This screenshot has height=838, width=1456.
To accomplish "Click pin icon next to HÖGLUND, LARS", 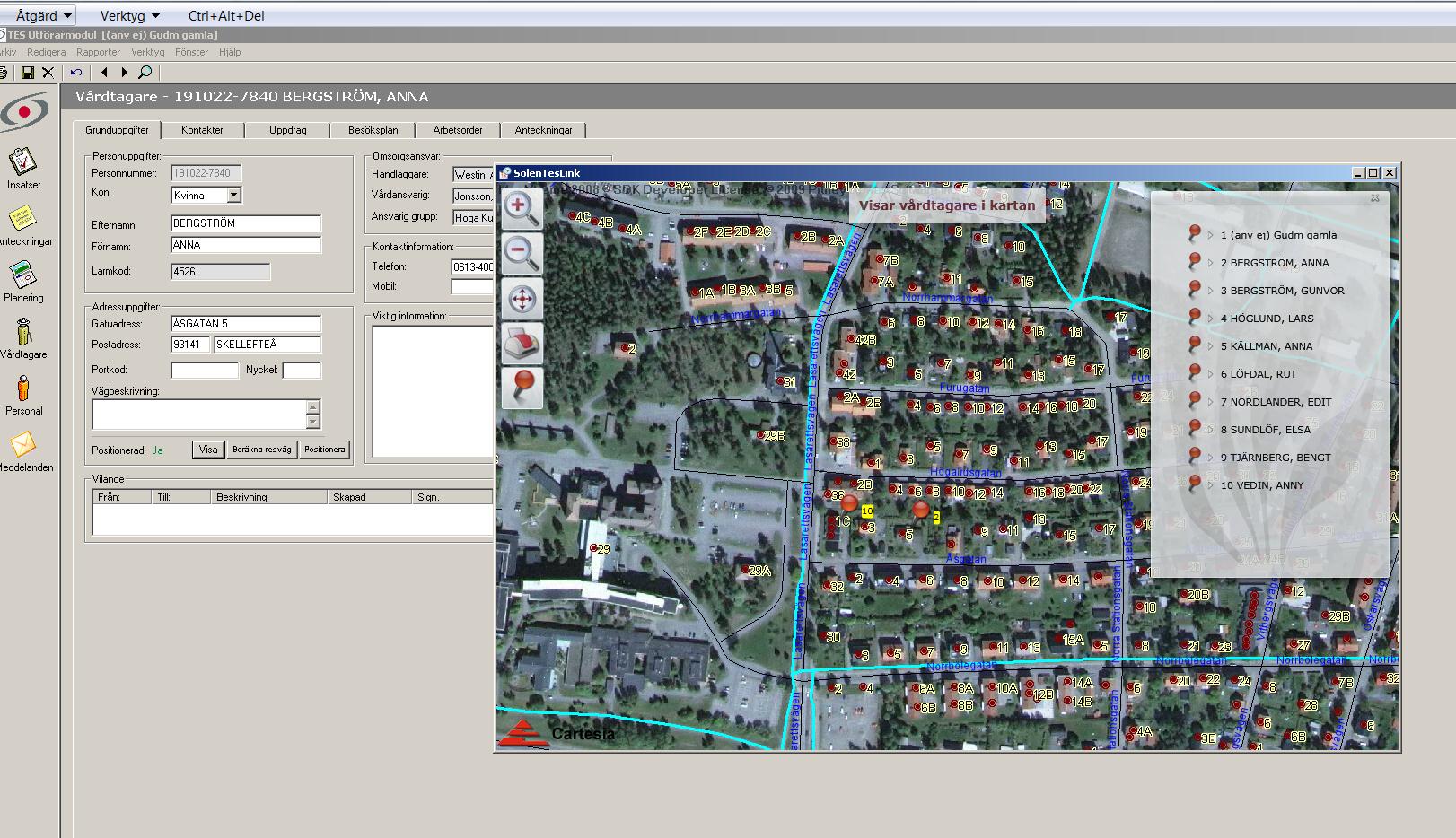I will [1194, 317].
